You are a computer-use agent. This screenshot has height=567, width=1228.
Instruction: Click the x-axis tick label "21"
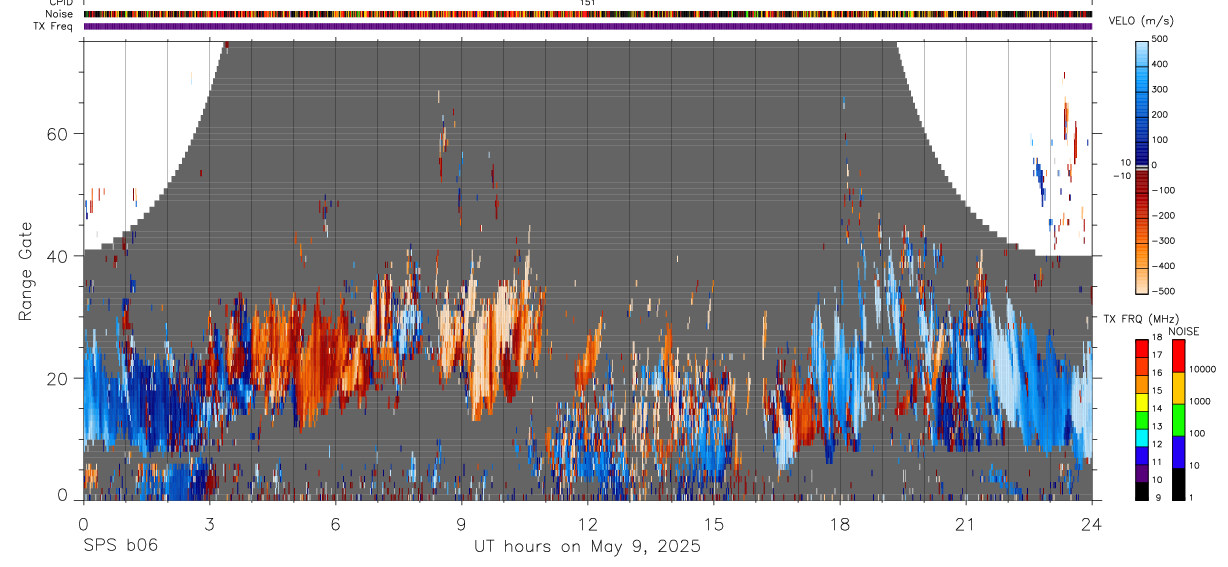point(965,524)
